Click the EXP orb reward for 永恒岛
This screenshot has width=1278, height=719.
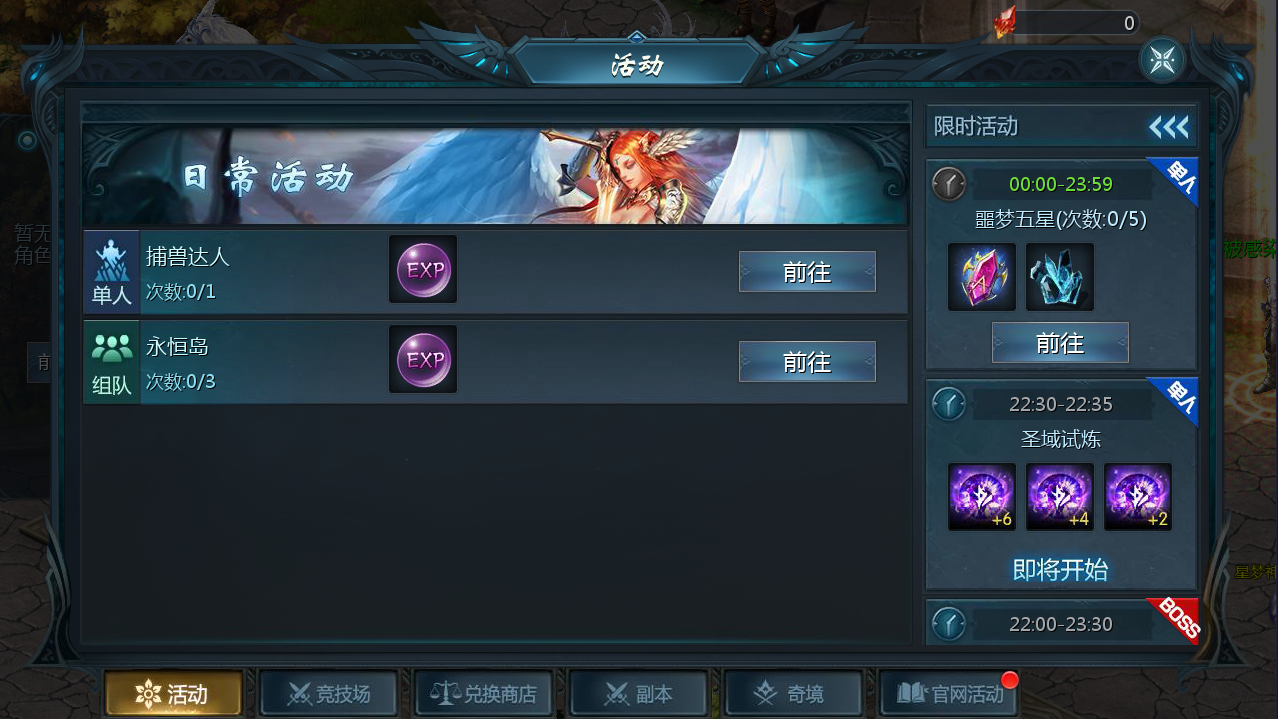click(x=423, y=359)
